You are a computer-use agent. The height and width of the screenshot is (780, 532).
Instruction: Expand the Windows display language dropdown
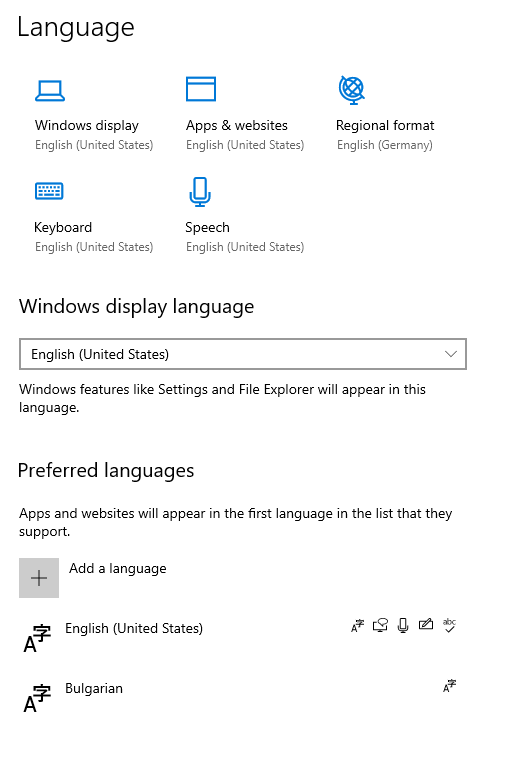click(243, 354)
